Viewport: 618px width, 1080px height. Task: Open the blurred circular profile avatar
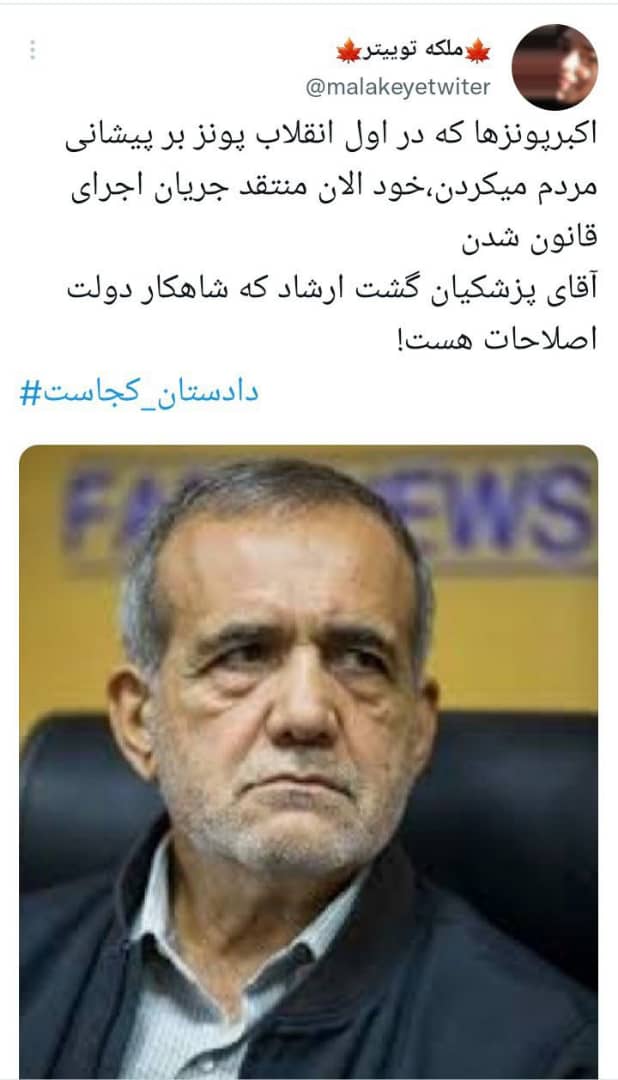click(555, 67)
